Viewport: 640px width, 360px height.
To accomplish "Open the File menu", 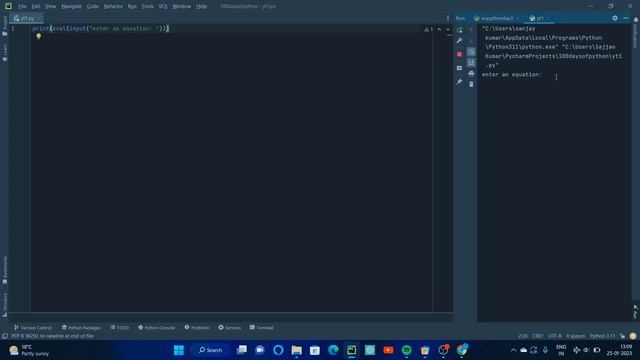I will tap(22, 7).
